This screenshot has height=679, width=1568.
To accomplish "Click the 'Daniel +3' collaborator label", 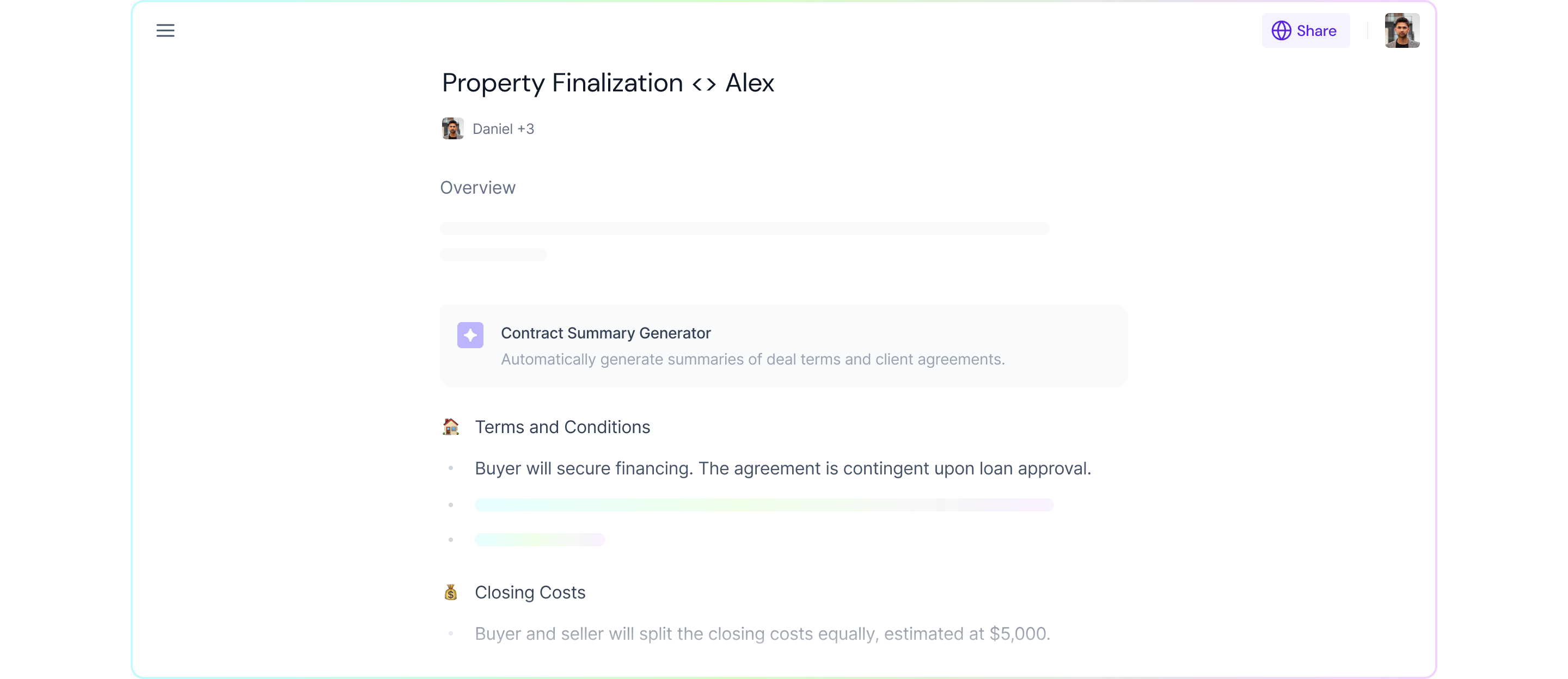I will [504, 128].
